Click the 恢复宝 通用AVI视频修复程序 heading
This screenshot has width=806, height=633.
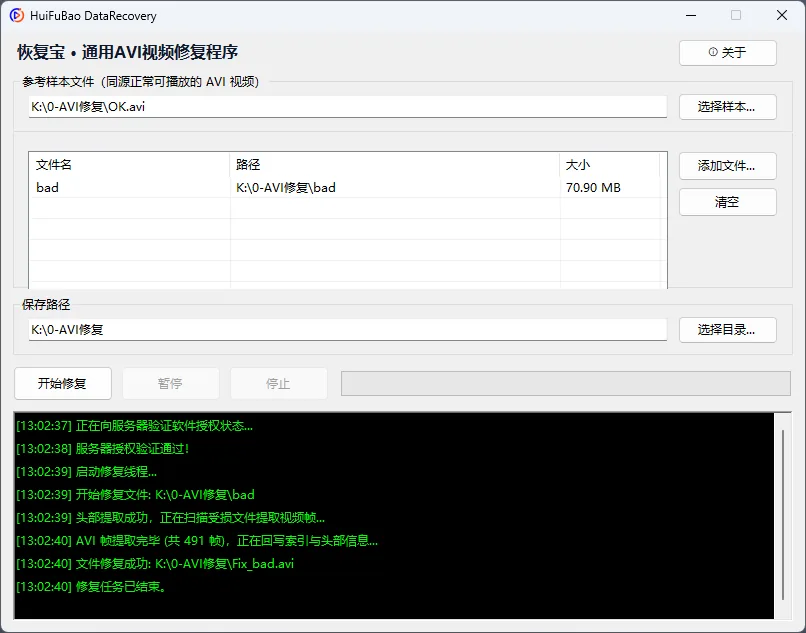pyautogui.click(x=127, y=52)
